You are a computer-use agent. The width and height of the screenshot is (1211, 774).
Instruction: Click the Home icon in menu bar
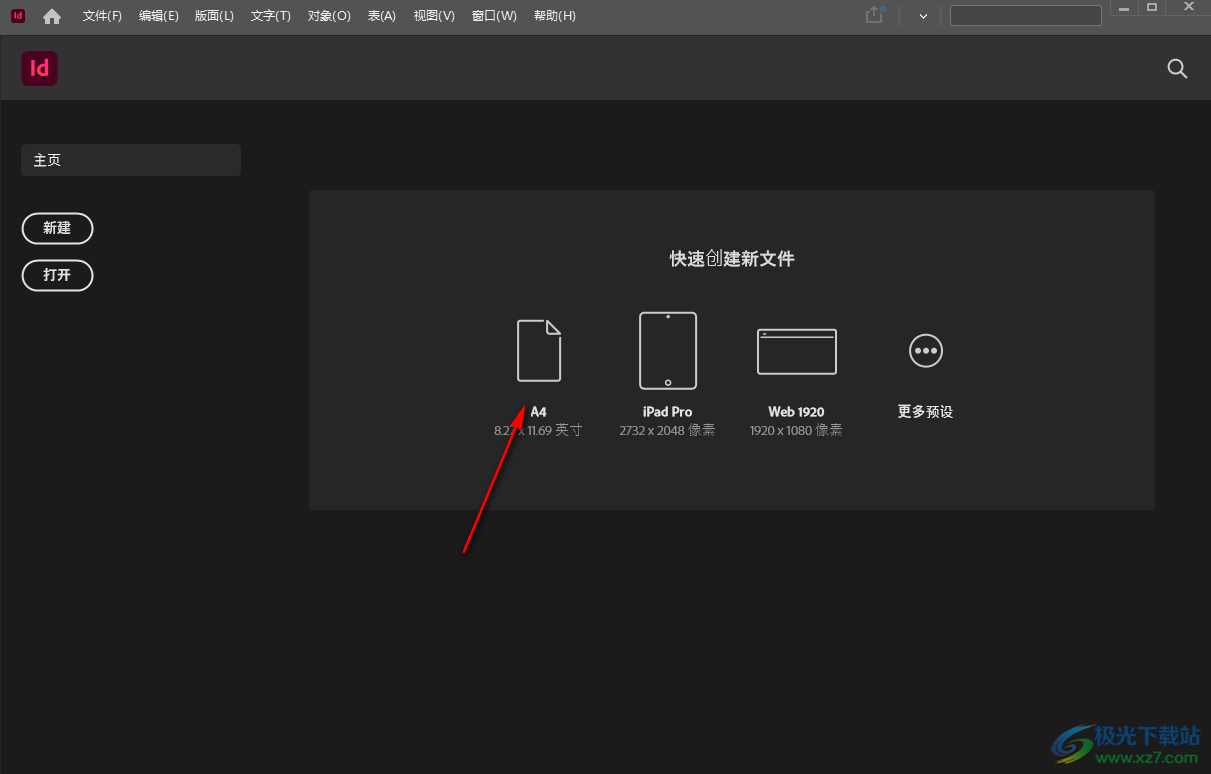pos(52,16)
